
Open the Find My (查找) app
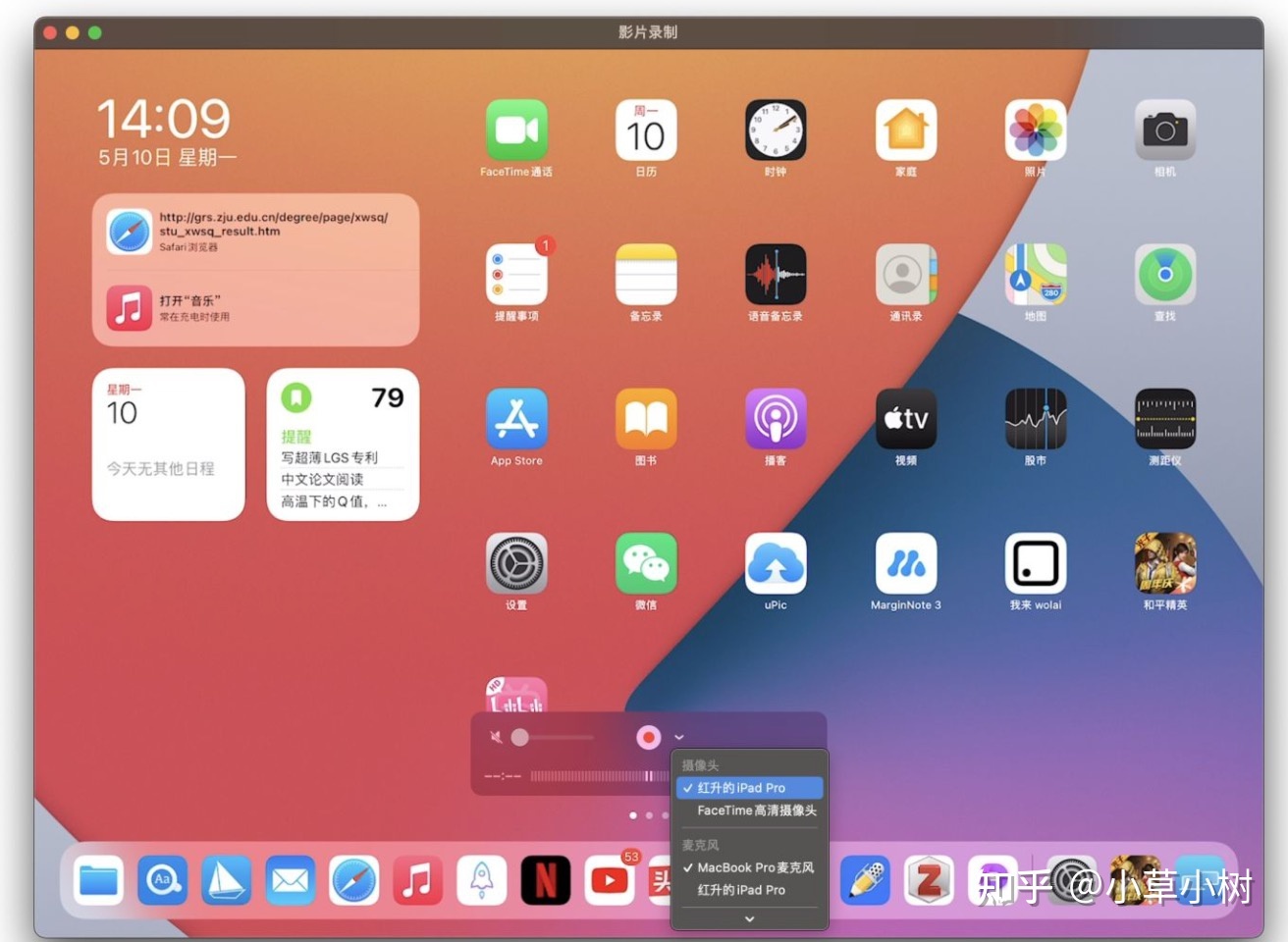1165,275
